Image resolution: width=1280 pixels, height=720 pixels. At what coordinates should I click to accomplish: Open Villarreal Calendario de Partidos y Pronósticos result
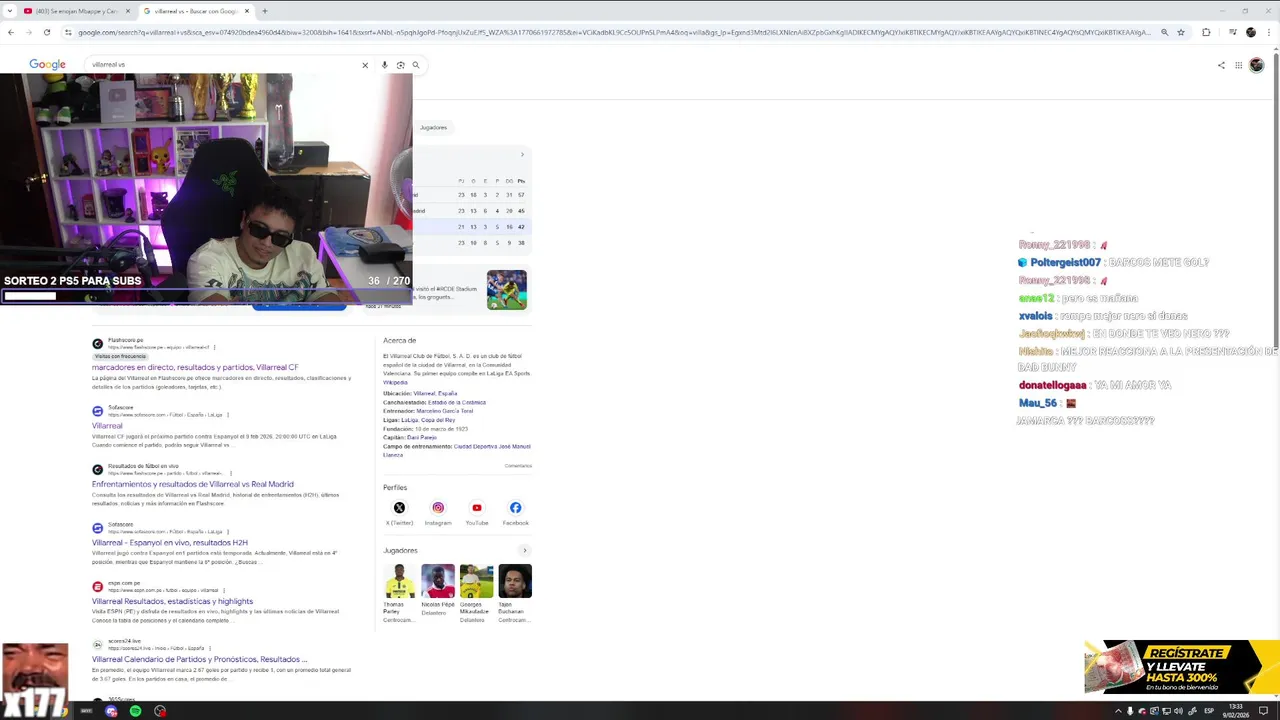[199, 660]
